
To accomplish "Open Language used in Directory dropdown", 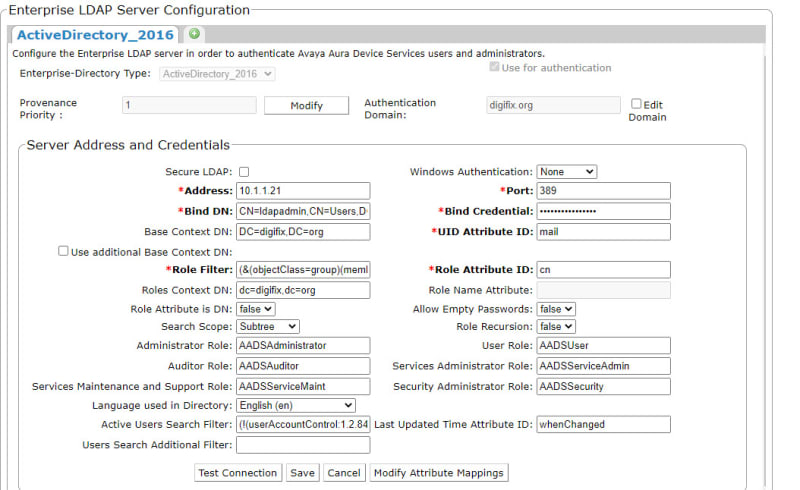I will (296, 405).
